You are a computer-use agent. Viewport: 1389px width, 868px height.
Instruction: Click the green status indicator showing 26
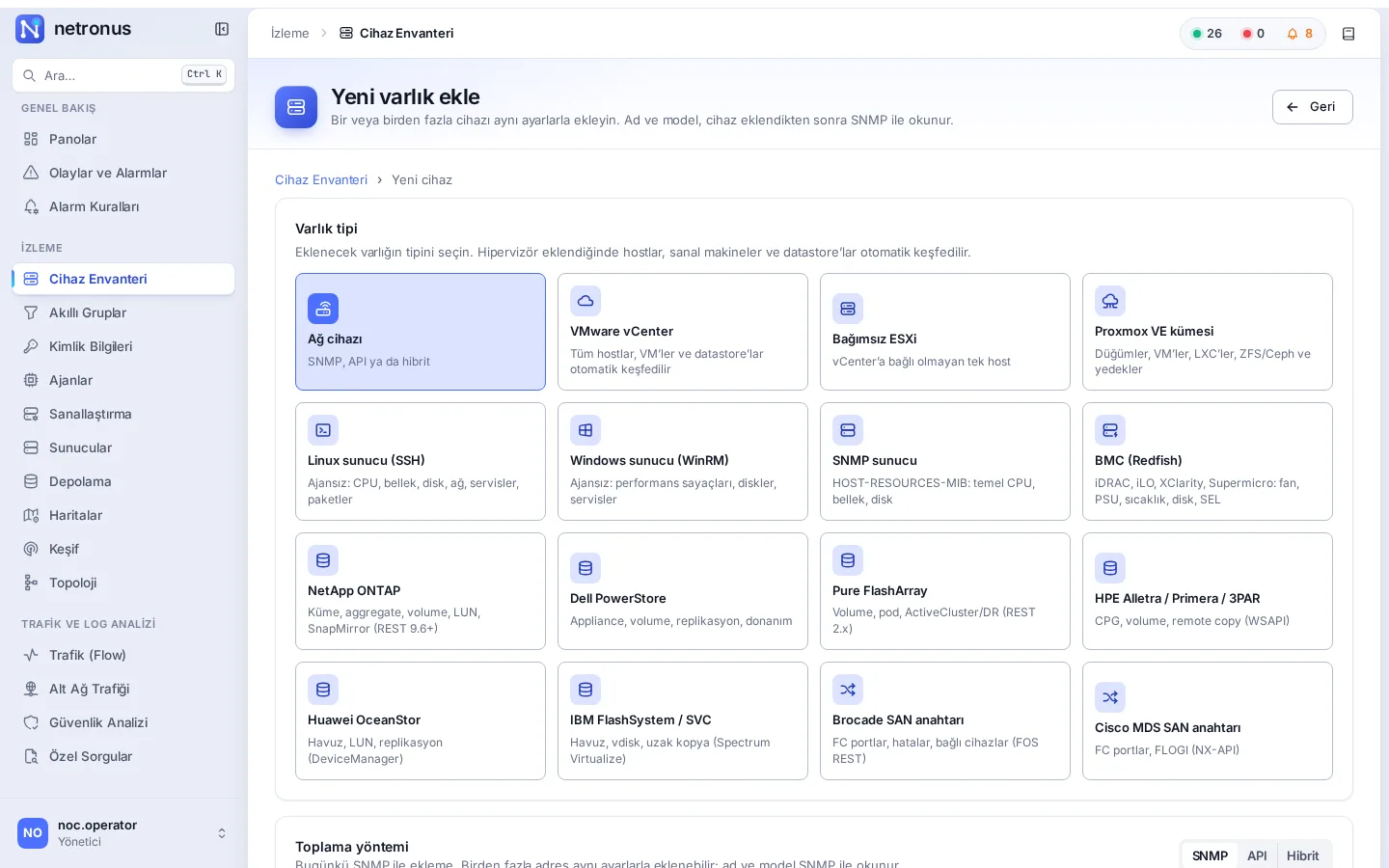pyautogui.click(x=1207, y=34)
